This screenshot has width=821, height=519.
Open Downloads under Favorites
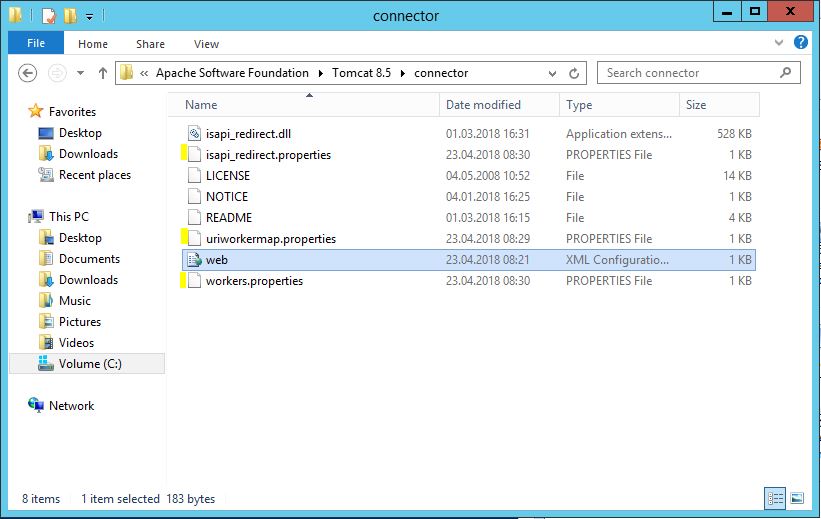[88, 154]
